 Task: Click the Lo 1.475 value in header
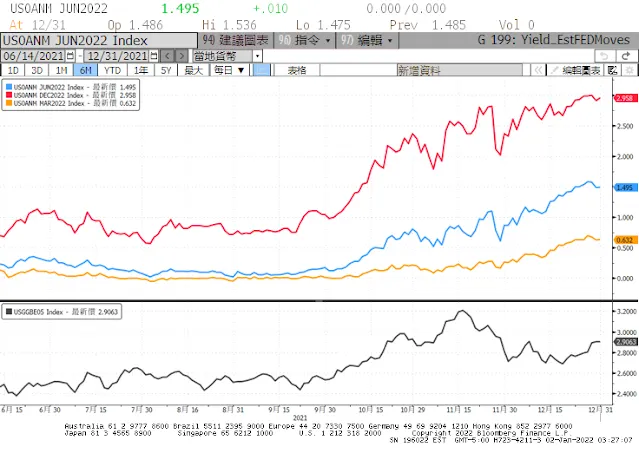tap(323, 25)
